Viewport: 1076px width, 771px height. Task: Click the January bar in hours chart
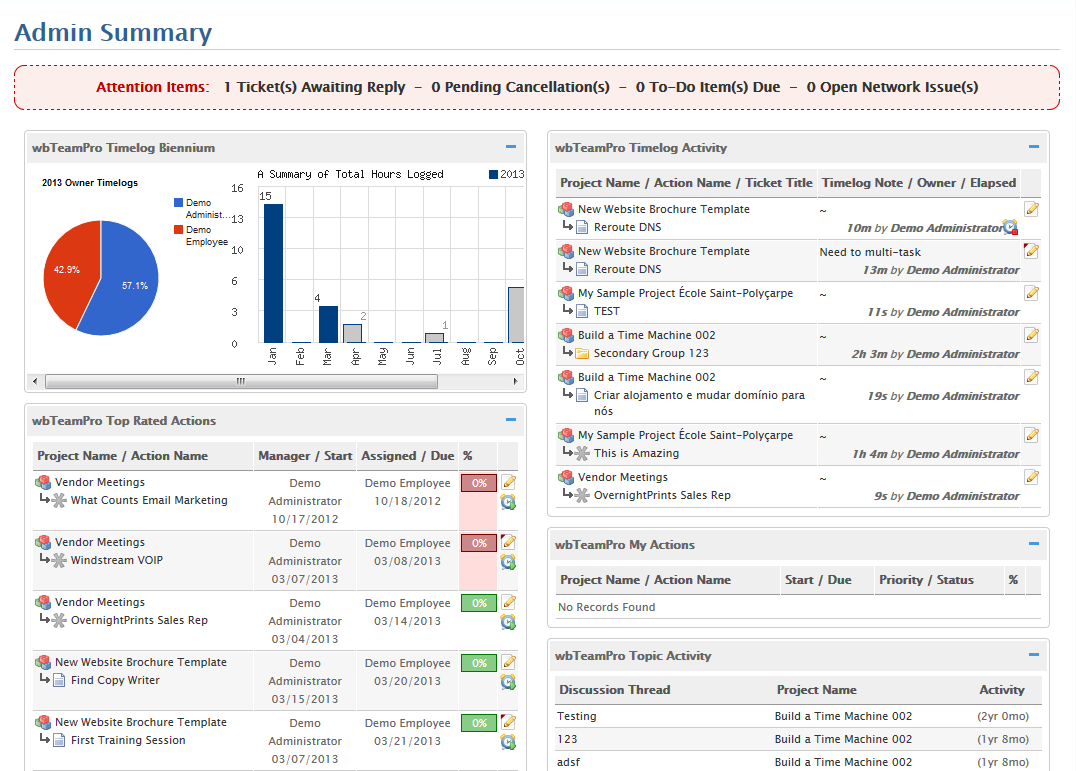click(273, 273)
